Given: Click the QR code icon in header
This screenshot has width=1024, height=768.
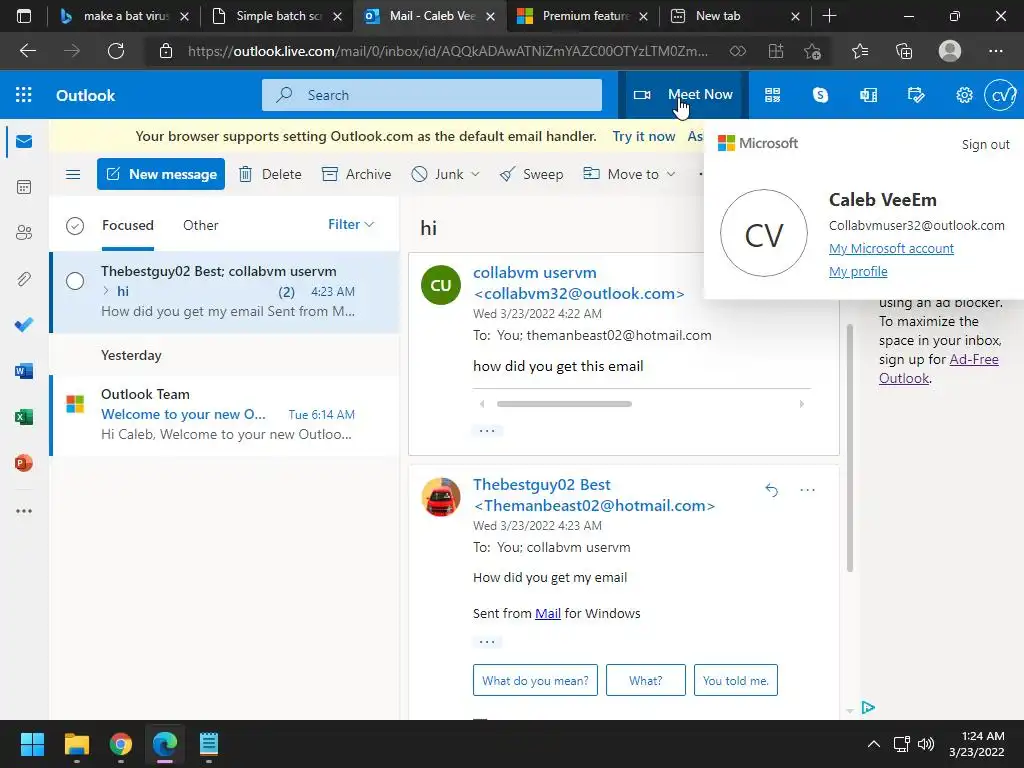Looking at the screenshot, I should point(773,95).
